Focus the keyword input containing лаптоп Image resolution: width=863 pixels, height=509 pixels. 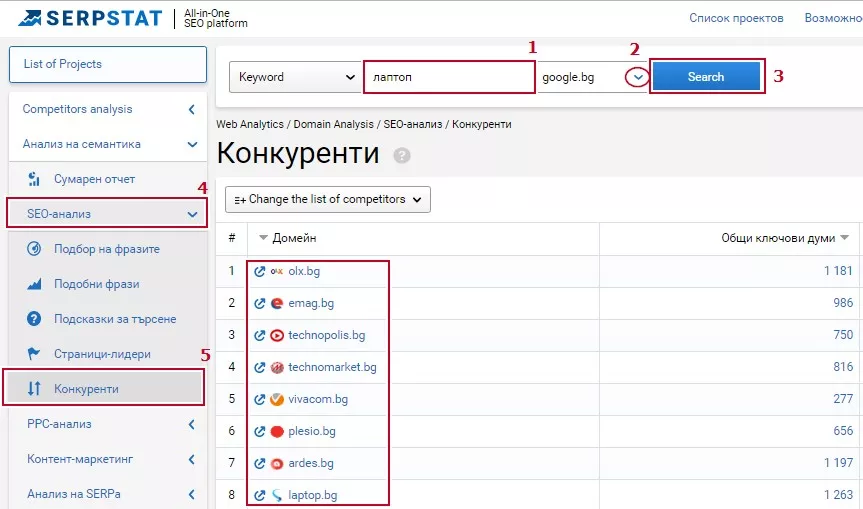(449, 77)
